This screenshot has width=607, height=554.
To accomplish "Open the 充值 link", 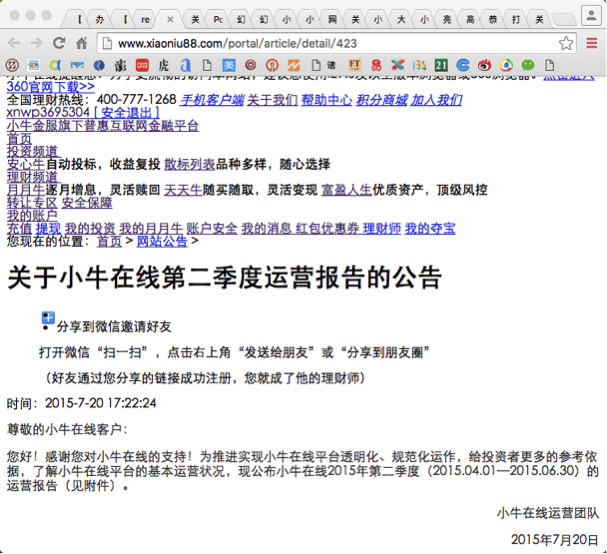I will click(x=19, y=228).
